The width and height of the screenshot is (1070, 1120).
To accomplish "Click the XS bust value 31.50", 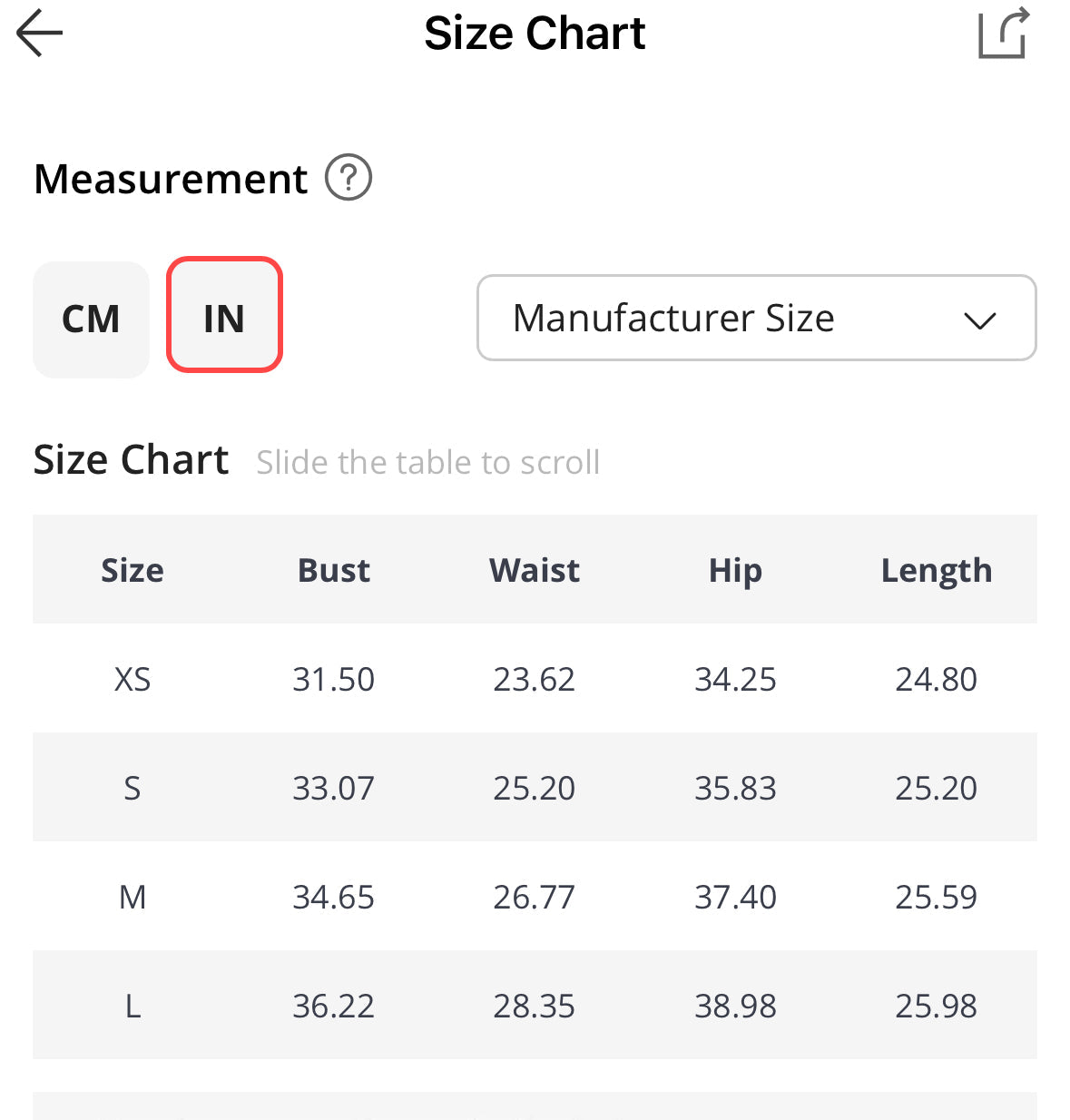I will tap(334, 679).
